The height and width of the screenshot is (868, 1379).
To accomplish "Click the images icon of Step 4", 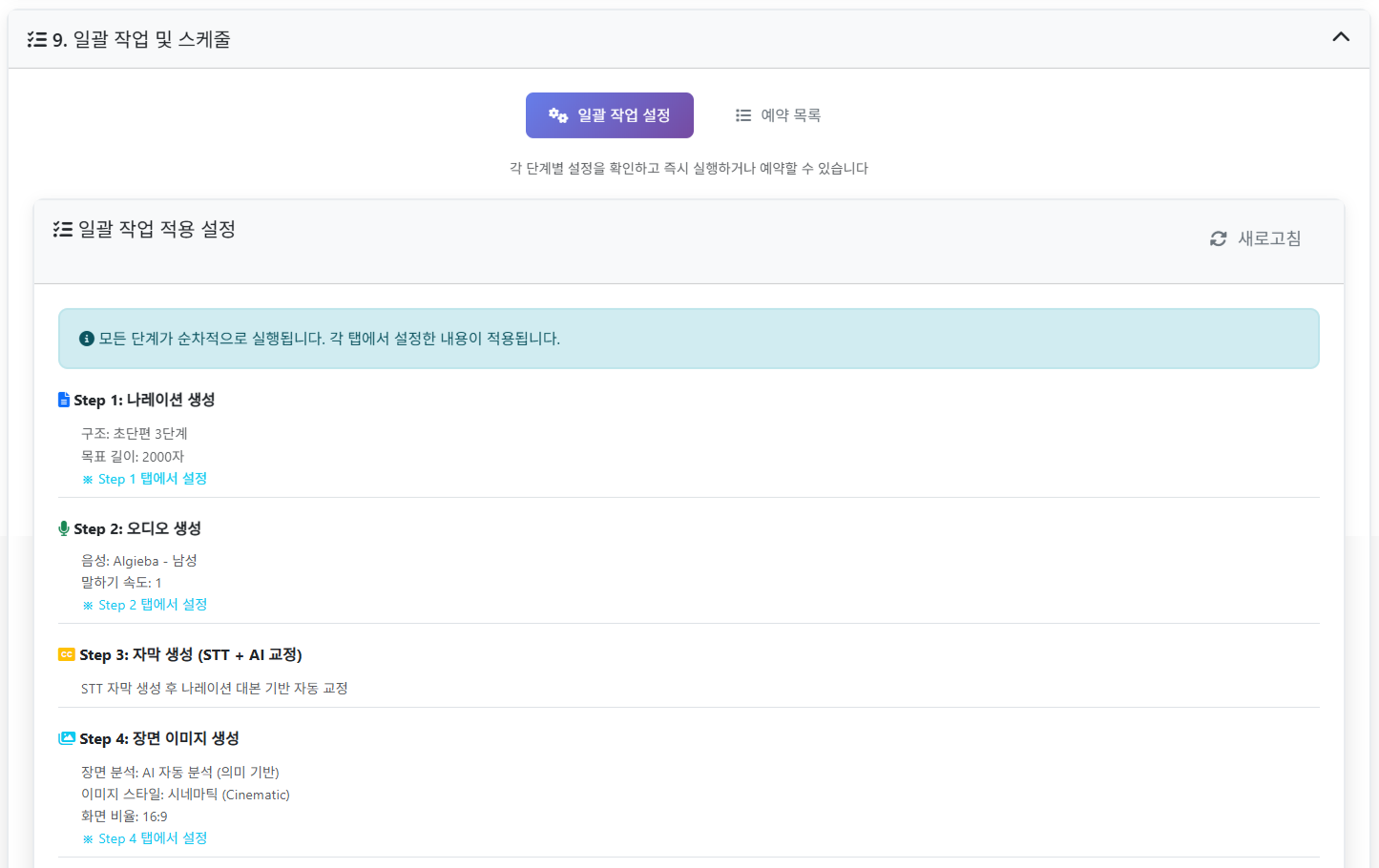I will [67, 738].
